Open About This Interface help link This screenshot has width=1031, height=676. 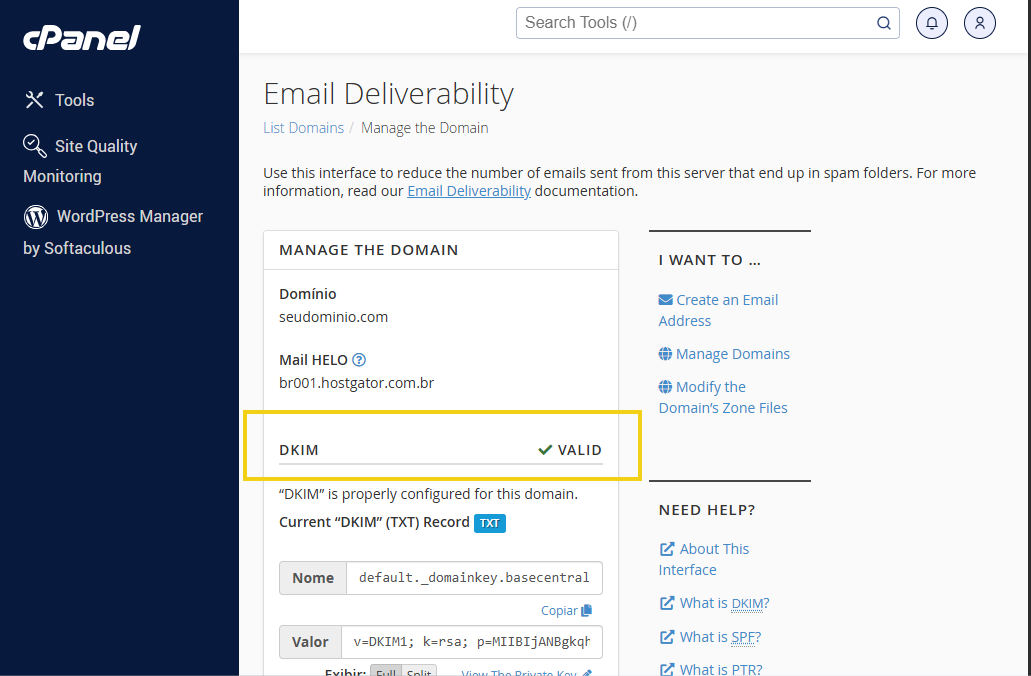coord(704,559)
